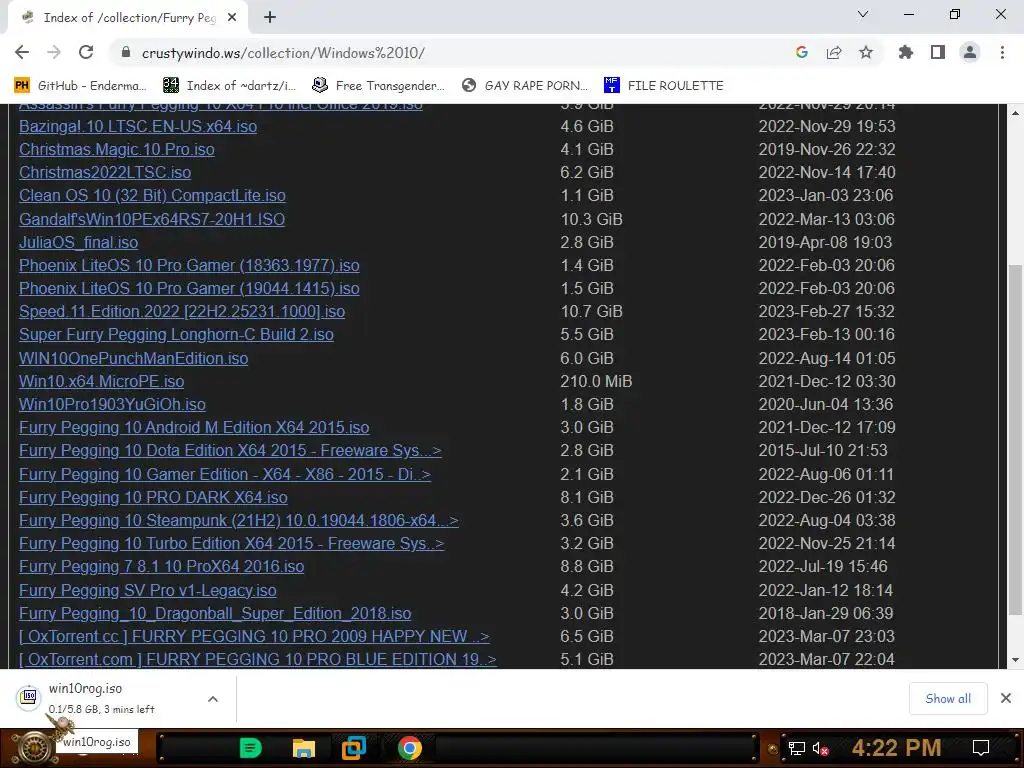
Task: Open the blue squares taskbar app
Action: (x=354, y=748)
